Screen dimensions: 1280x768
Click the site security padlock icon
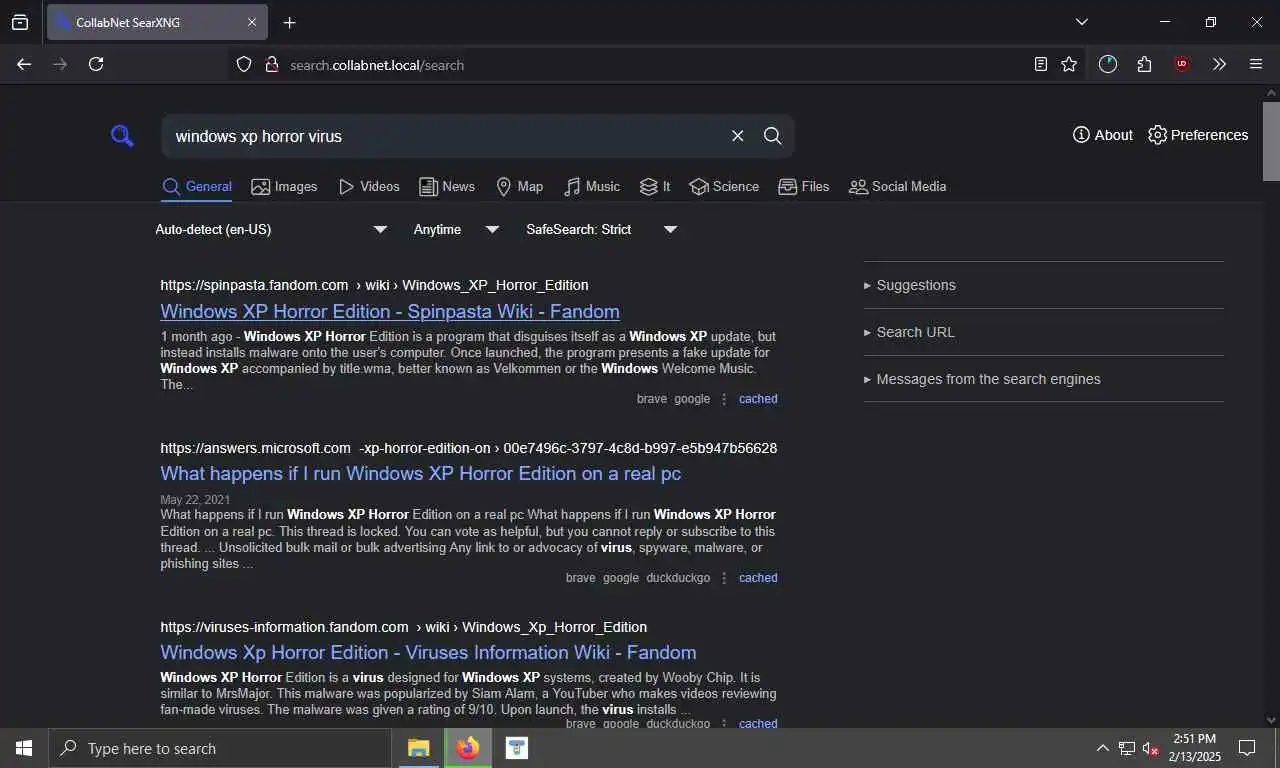point(271,64)
